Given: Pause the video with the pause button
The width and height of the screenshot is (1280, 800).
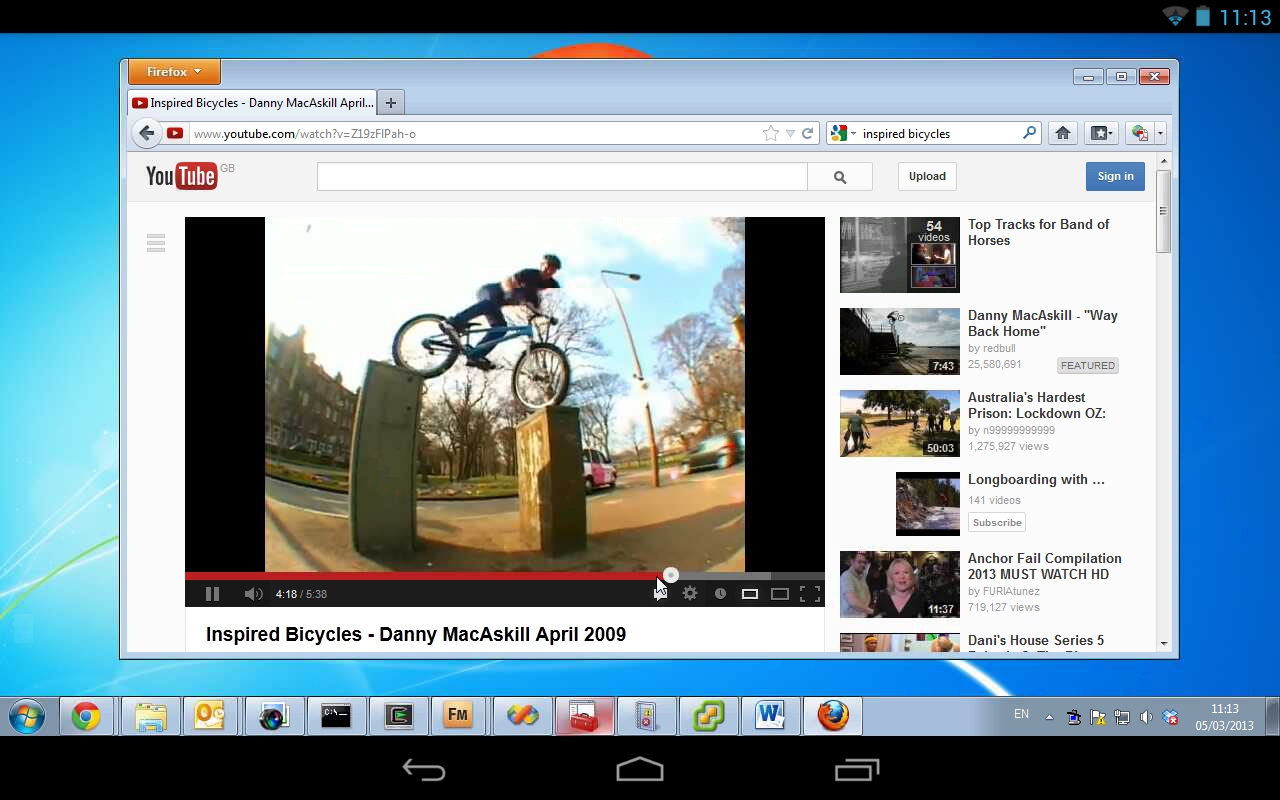Looking at the screenshot, I should [x=212, y=594].
